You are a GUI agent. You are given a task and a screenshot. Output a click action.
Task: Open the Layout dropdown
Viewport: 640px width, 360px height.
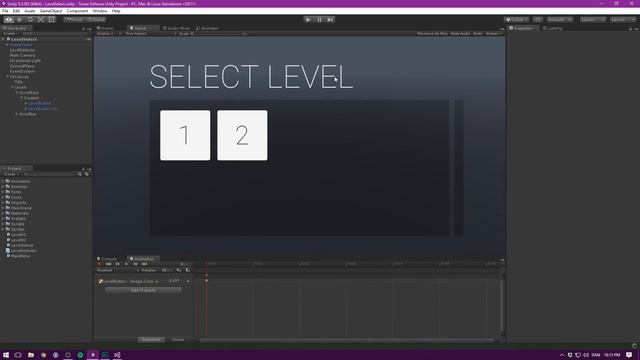623,20
